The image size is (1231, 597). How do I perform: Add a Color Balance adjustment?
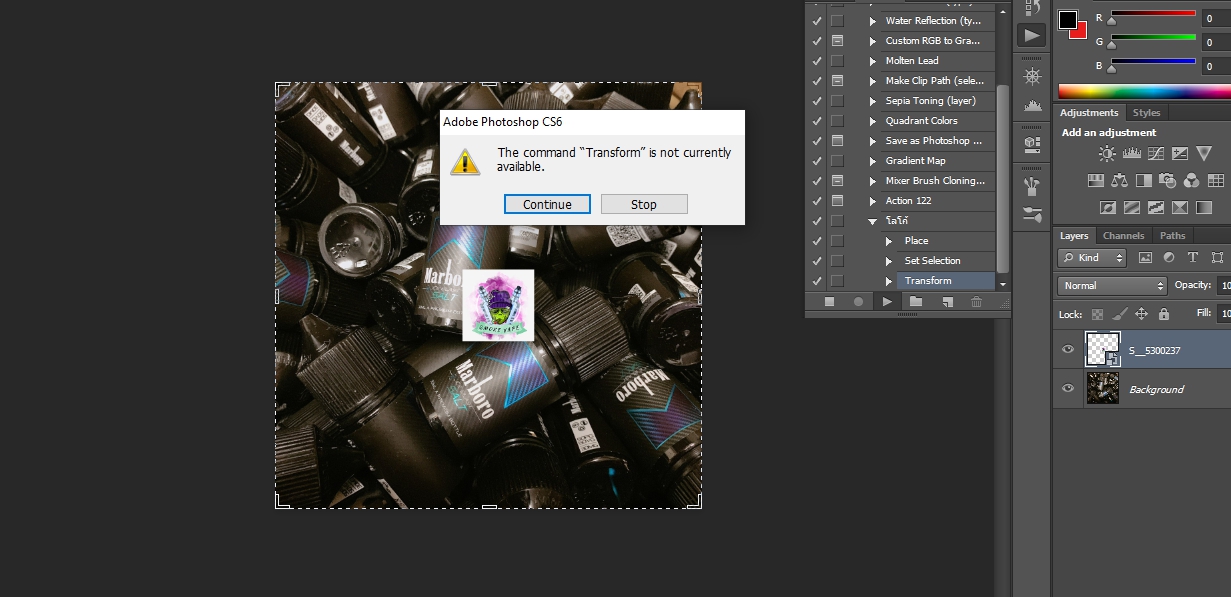[1119, 181]
